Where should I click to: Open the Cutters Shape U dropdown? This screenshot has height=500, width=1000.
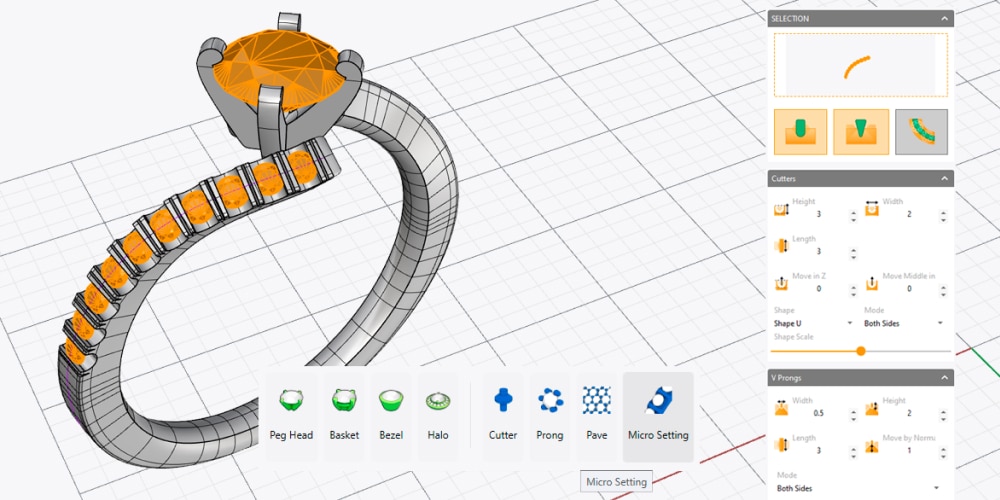point(813,323)
